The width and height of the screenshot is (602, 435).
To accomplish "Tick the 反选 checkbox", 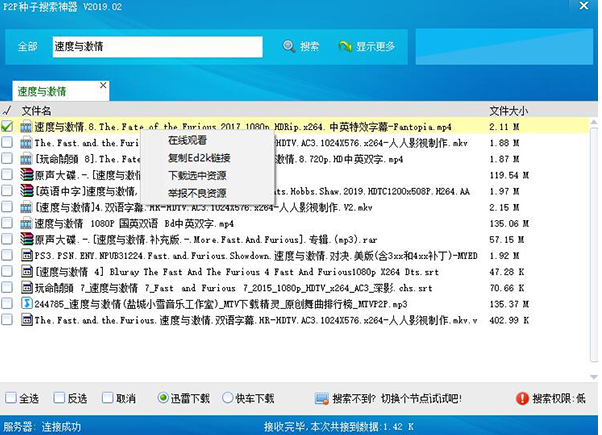I will pos(59,398).
